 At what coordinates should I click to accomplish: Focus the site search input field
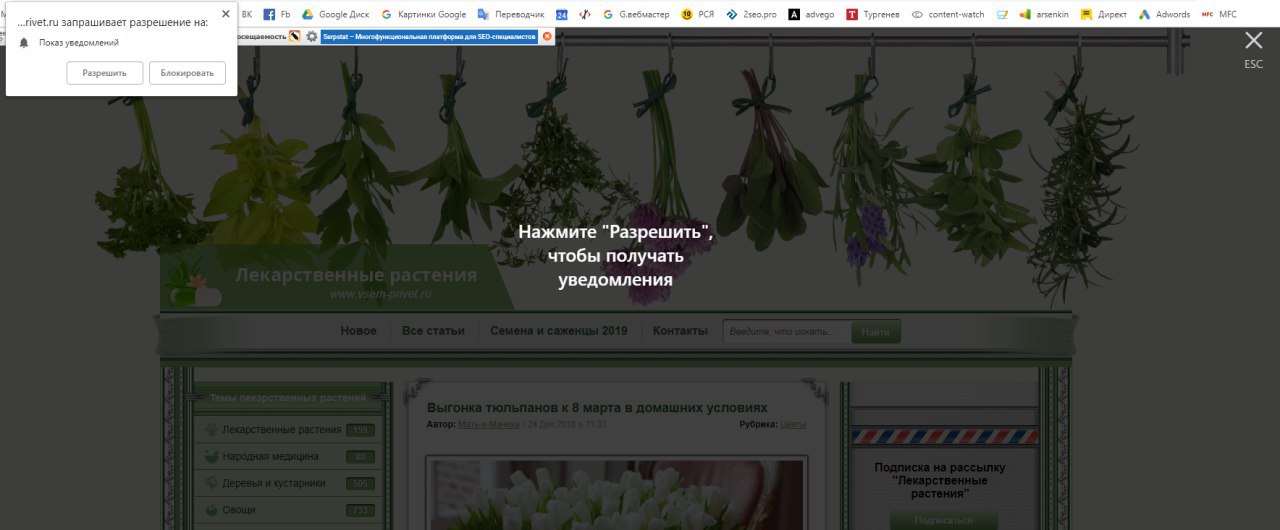(x=786, y=331)
